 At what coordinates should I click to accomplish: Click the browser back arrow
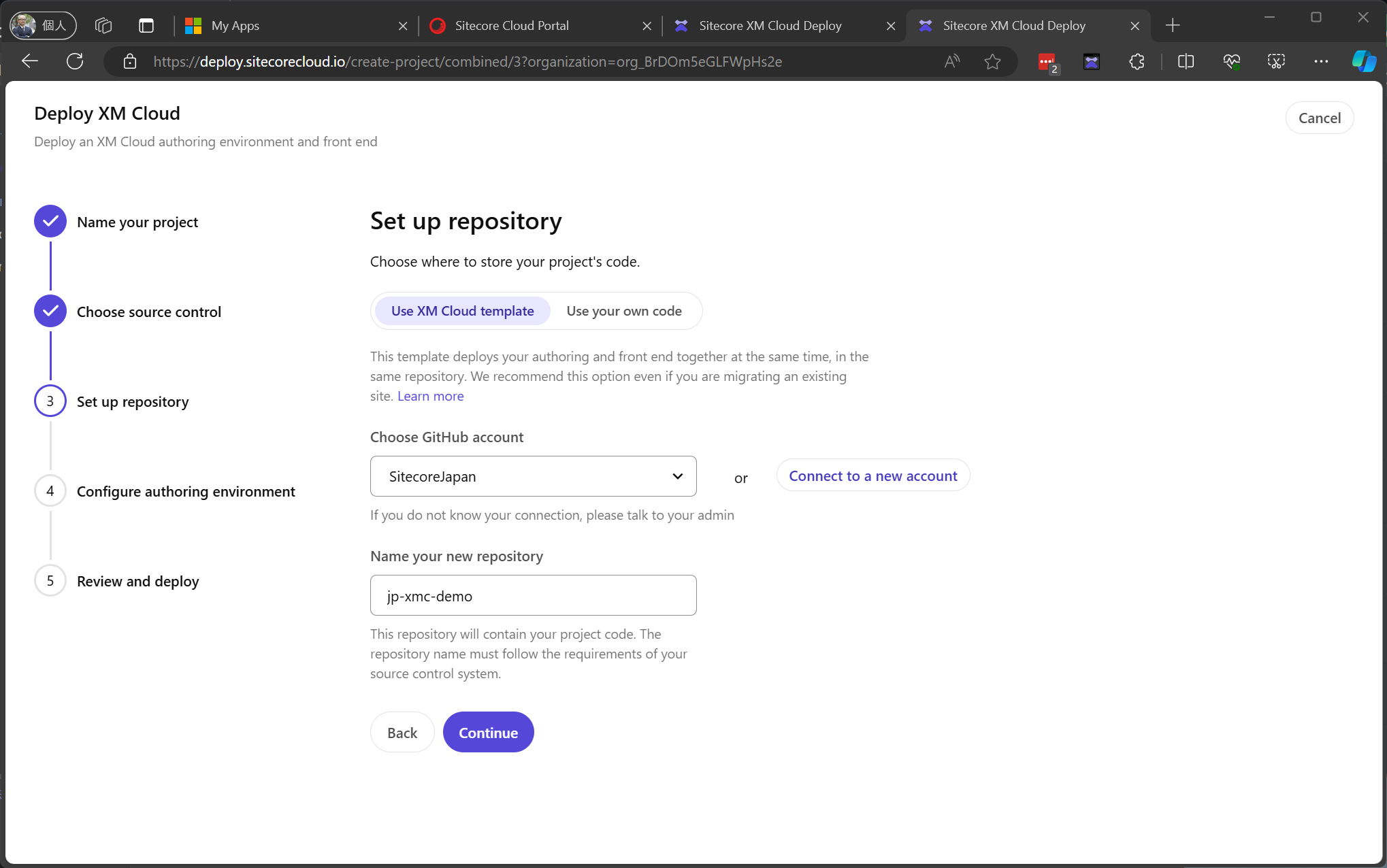pos(30,61)
